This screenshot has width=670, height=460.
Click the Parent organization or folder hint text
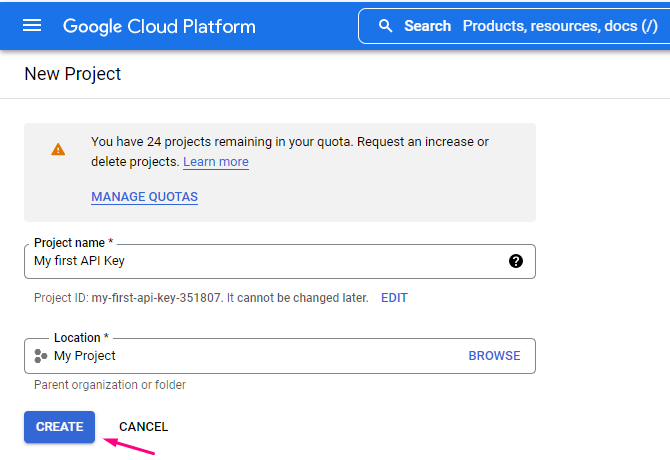point(110,385)
